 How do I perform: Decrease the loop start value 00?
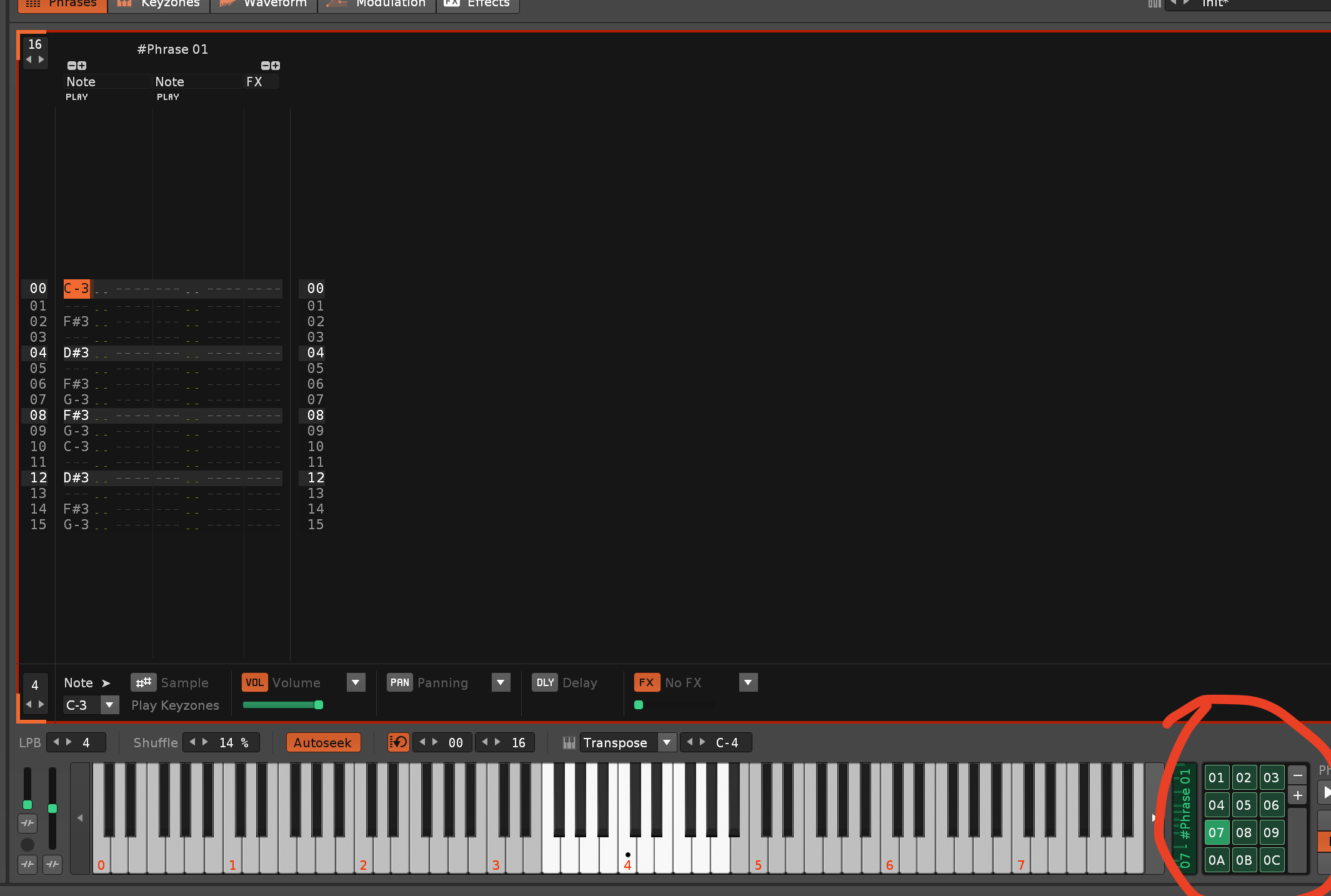422,742
